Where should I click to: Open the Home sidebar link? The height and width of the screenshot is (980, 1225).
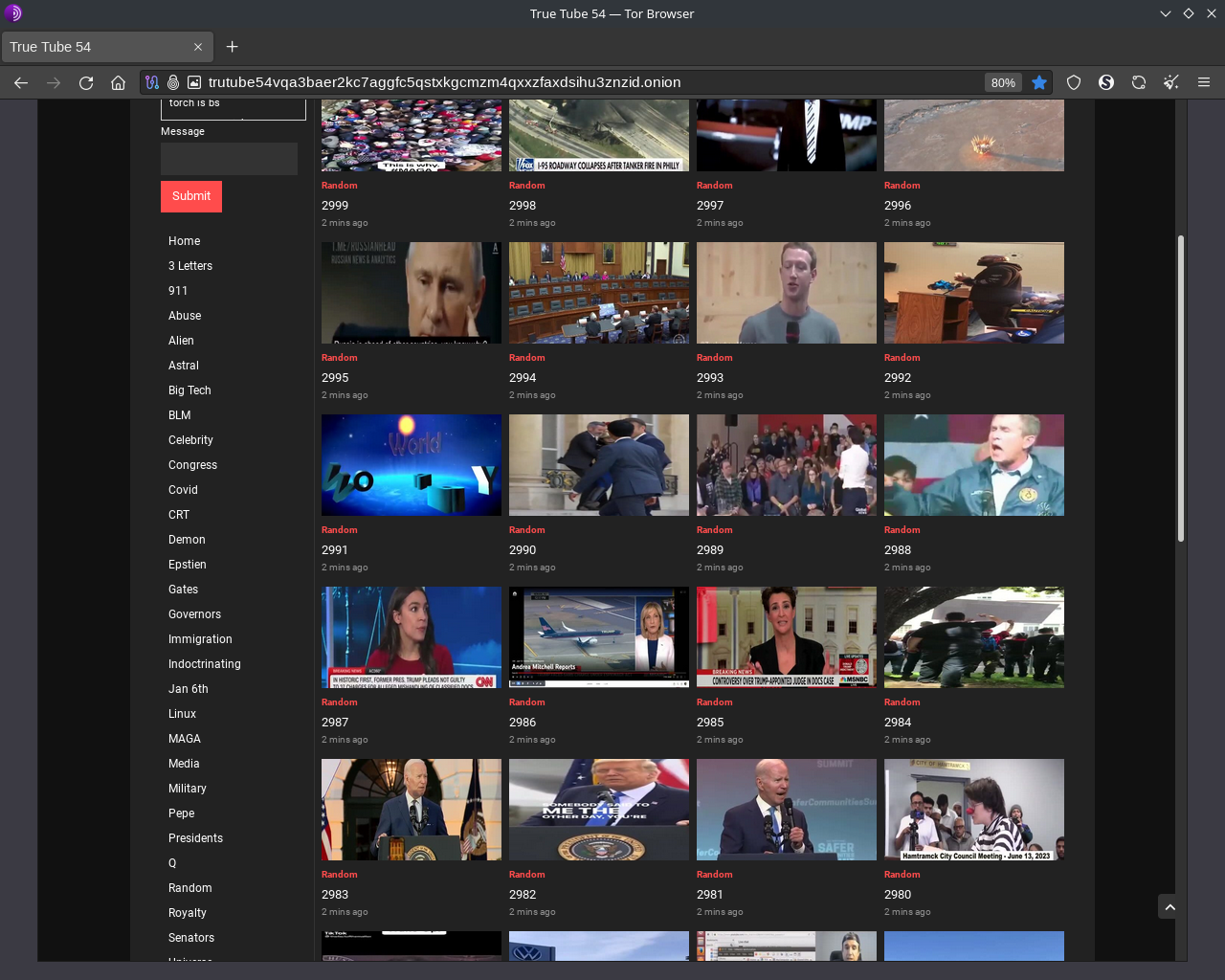185,241
